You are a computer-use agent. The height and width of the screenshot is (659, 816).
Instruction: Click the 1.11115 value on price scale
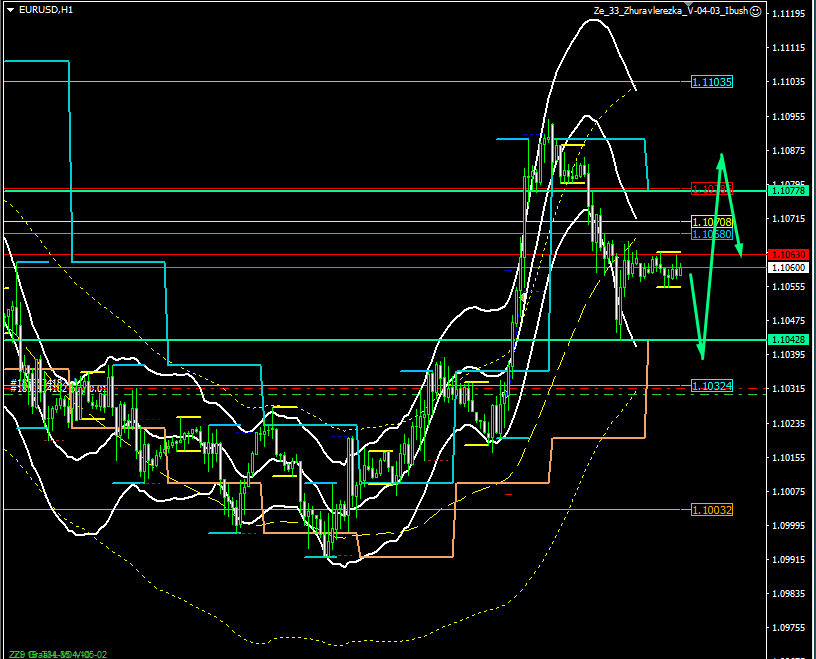coord(788,48)
